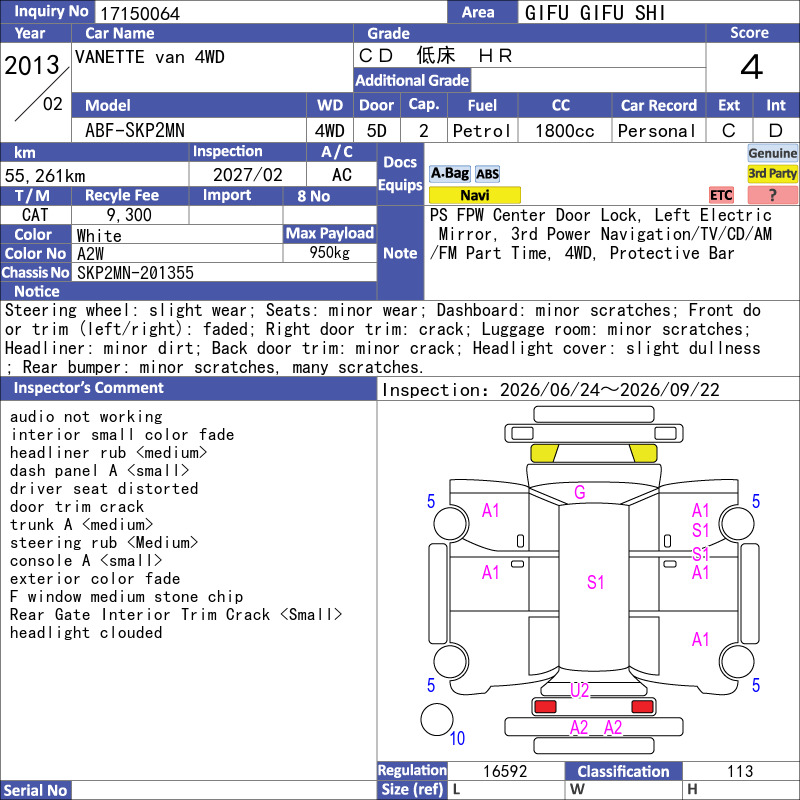Select max payload 950kg
This screenshot has height=800, width=800.
click(x=330, y=252)
